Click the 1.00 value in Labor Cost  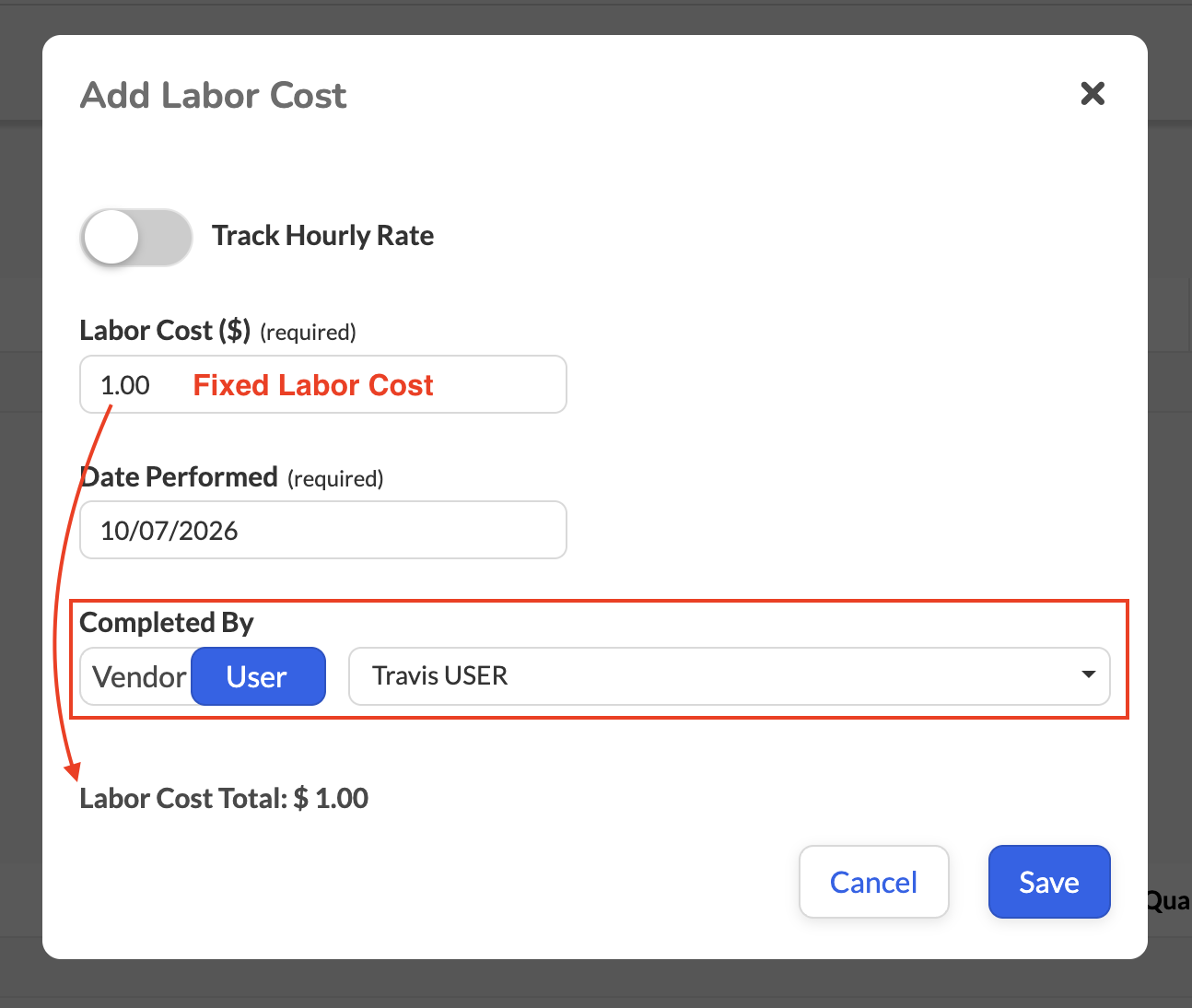point(125,385)
